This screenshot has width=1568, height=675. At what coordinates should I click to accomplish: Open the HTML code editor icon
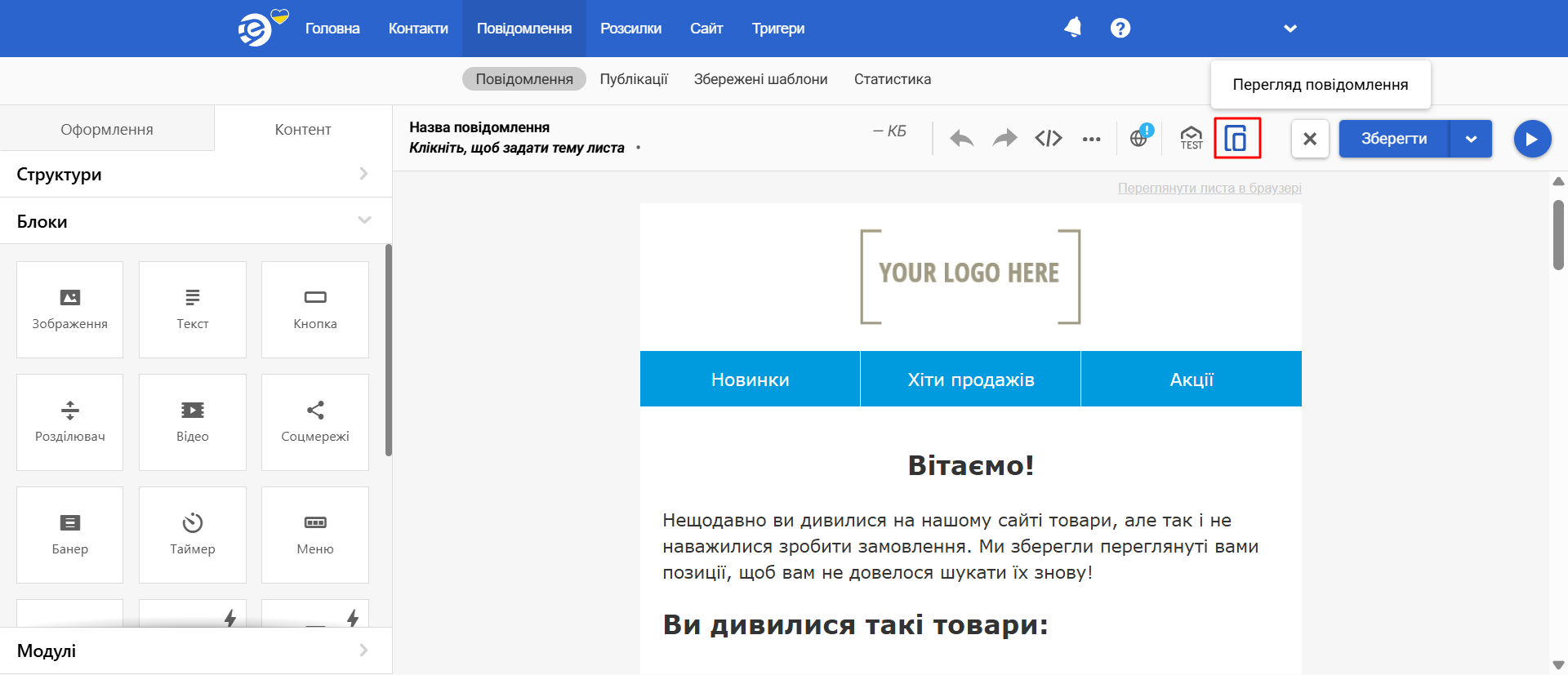pos(1049,139)
